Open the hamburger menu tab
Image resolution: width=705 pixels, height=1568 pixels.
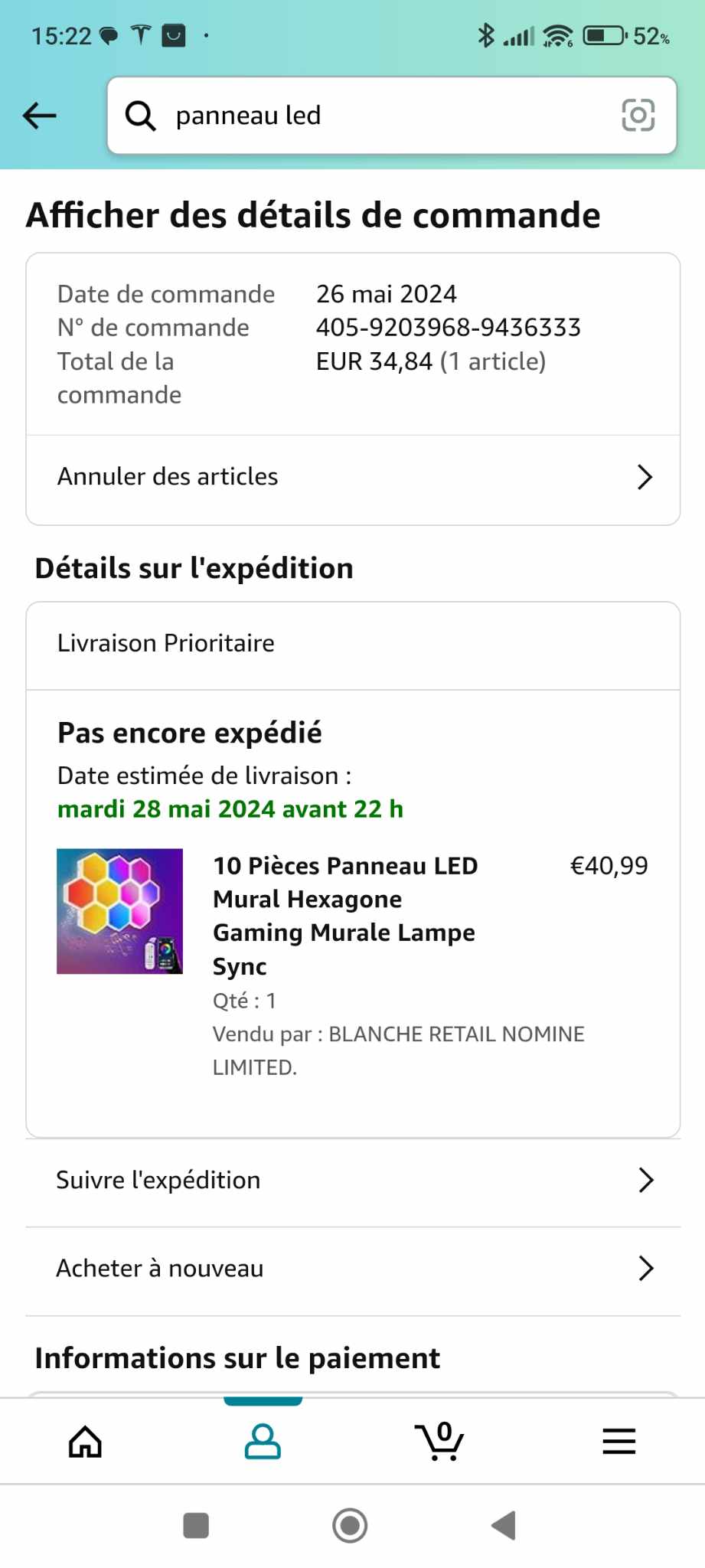[x=619, y=1442]
